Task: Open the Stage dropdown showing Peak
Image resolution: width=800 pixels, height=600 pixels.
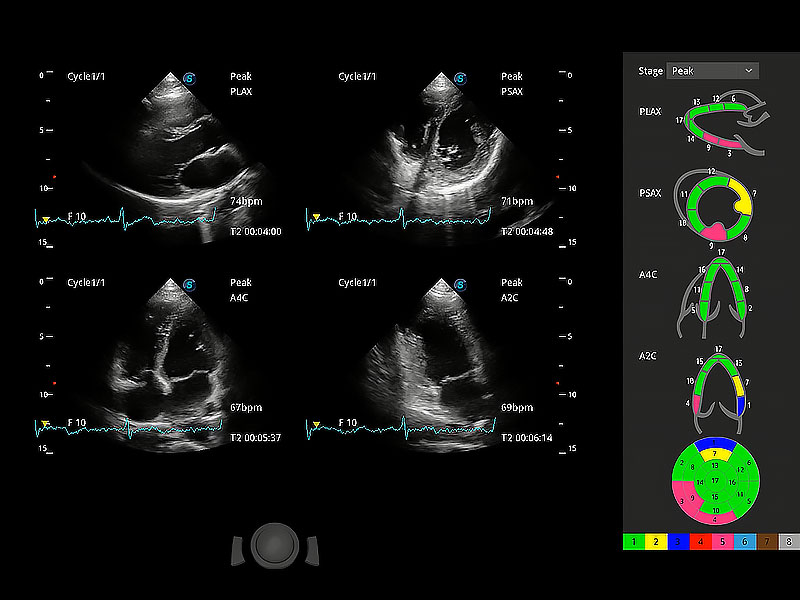Action: (x=712, y=71)
